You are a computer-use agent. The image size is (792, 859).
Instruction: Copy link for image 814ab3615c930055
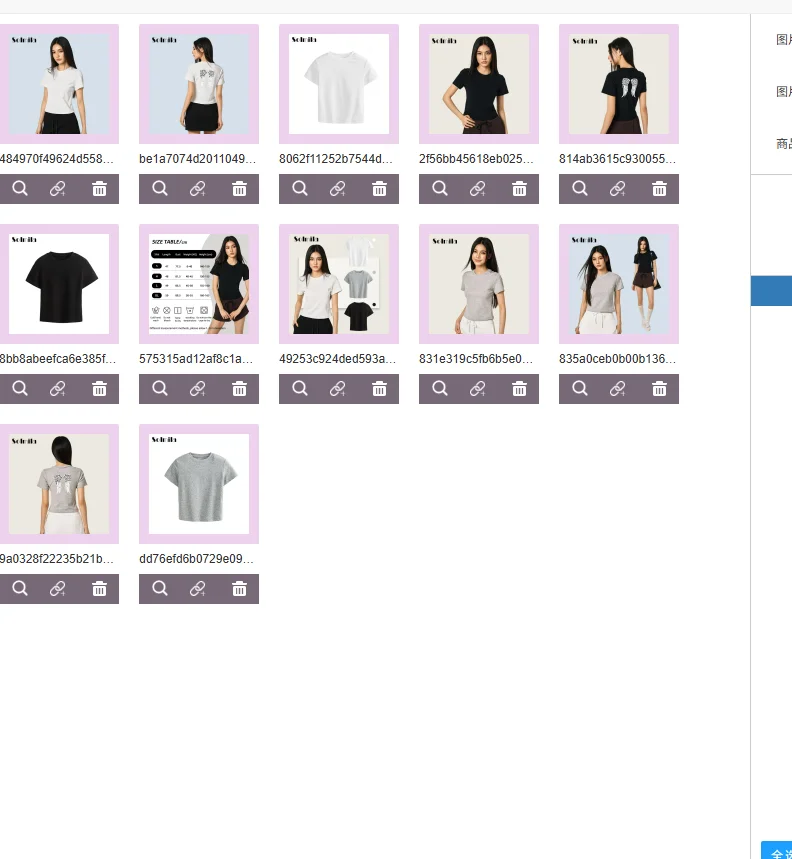coord(618,189)
